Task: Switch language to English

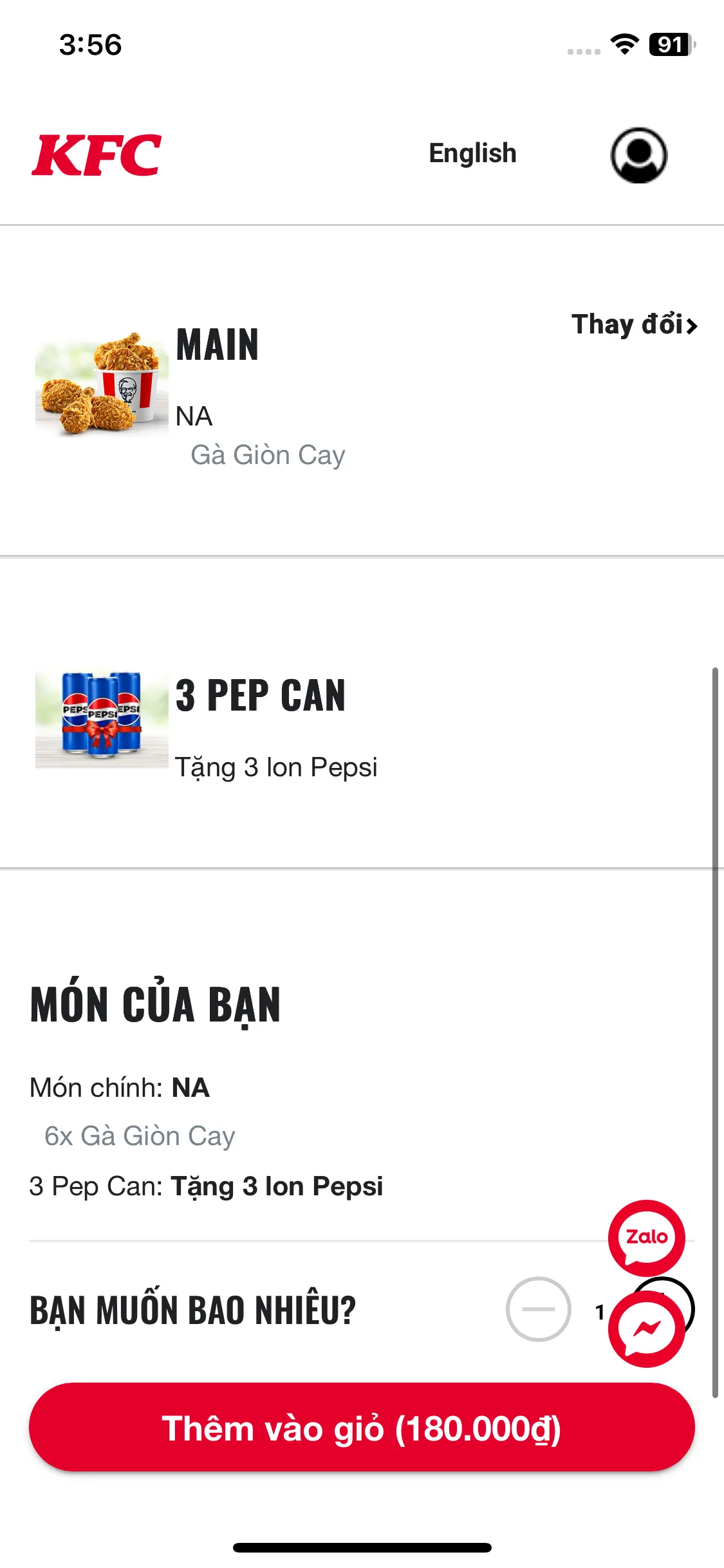Action: tap(472, 154)
